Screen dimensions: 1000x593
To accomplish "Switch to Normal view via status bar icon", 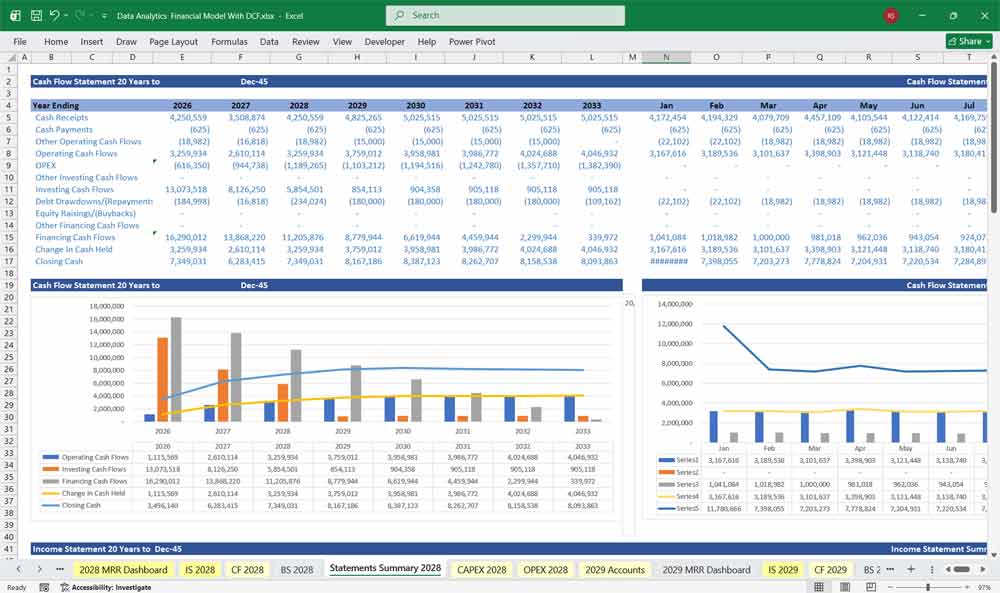I will click(x=819, y=586).
